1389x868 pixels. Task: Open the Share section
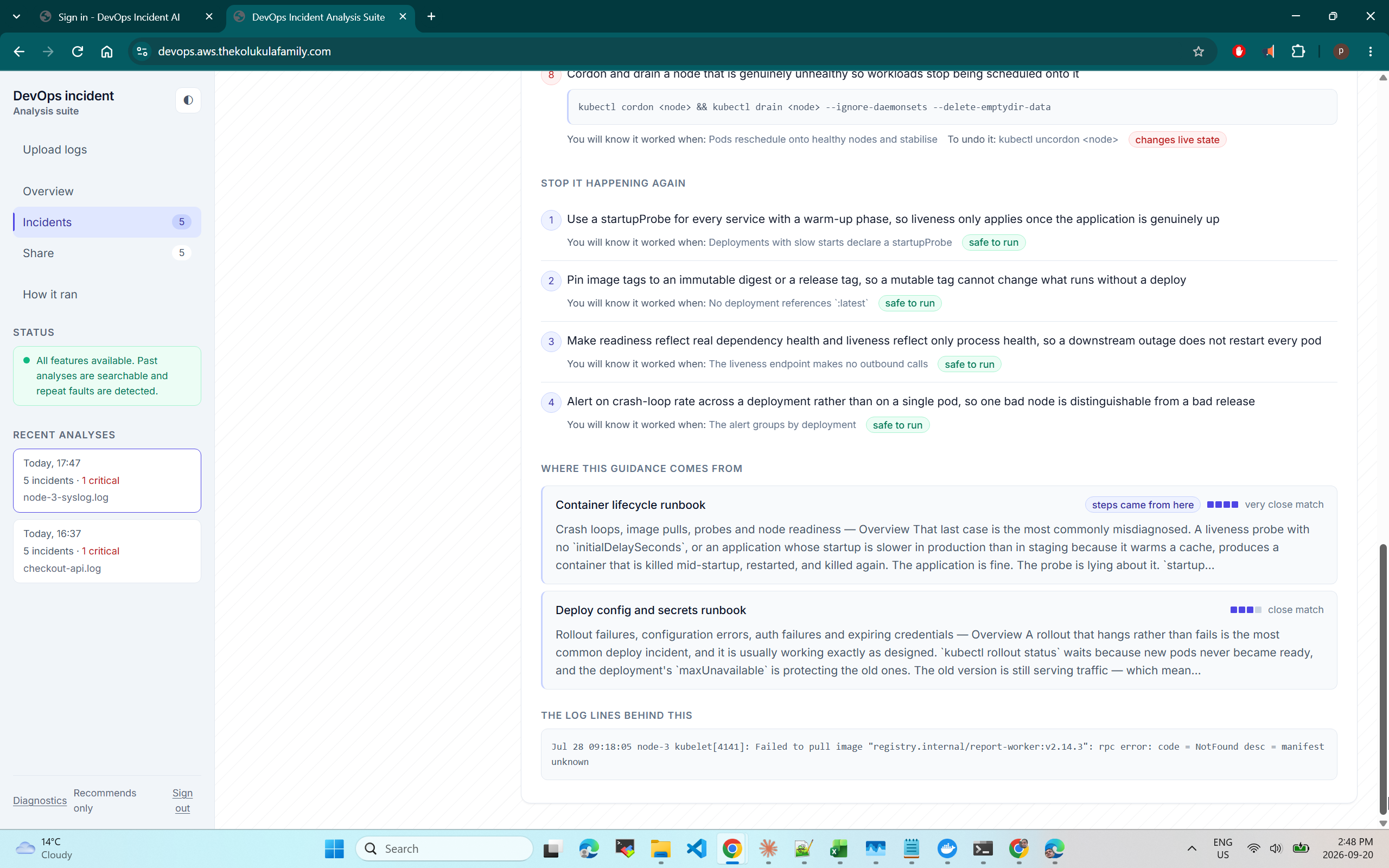107,253
